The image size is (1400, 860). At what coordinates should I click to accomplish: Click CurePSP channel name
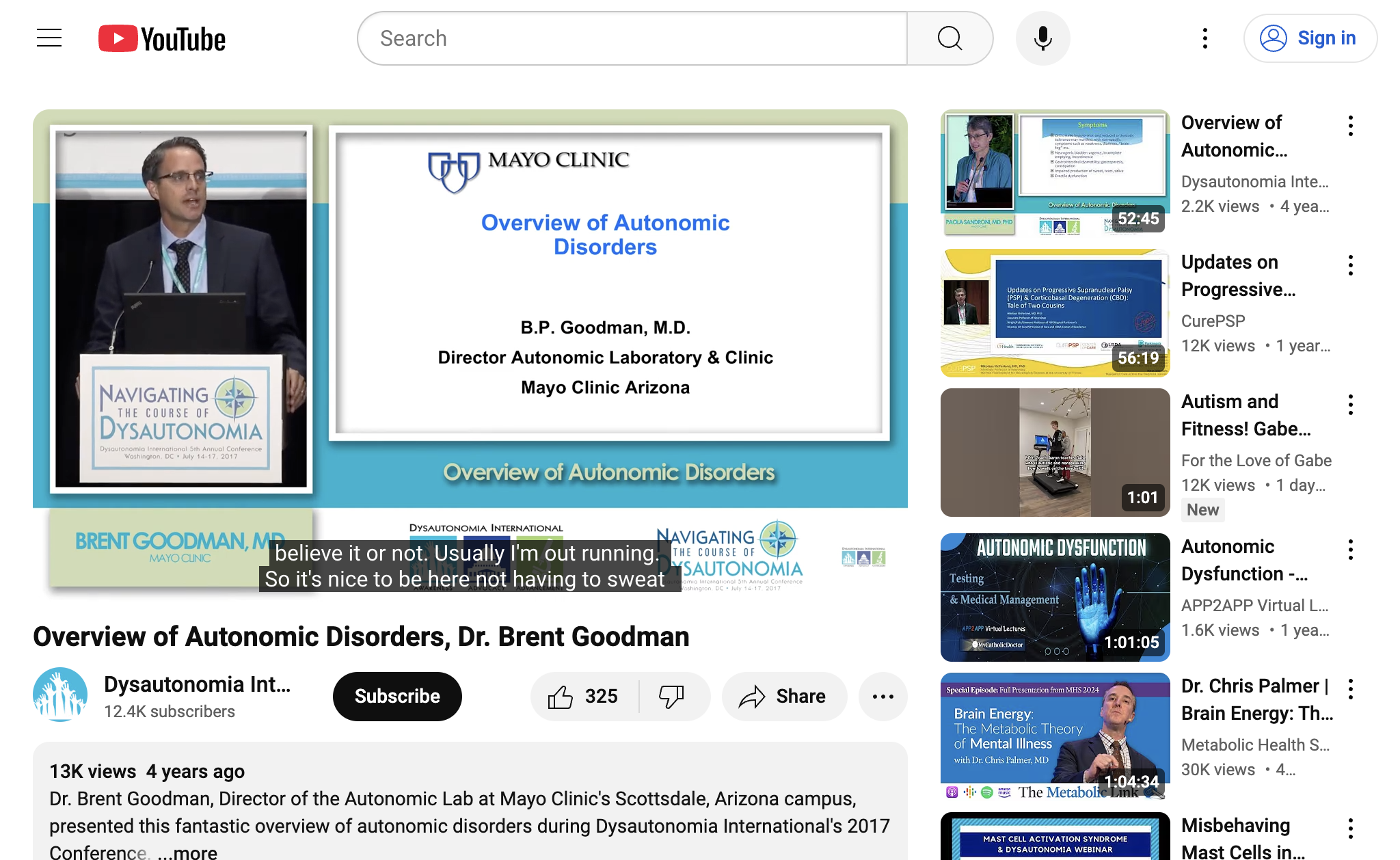point(1213,321)
